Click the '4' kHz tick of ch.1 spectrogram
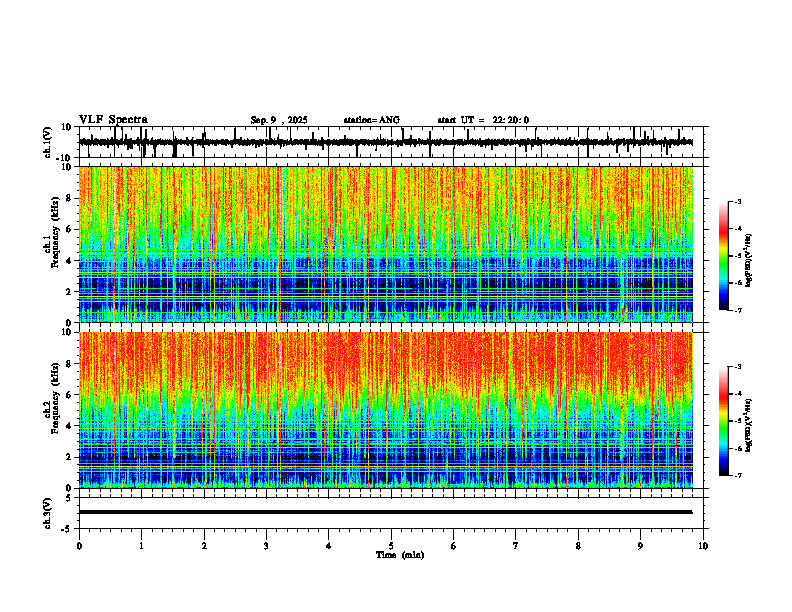Screen dimensions: 792x612 tap(70, 261)
